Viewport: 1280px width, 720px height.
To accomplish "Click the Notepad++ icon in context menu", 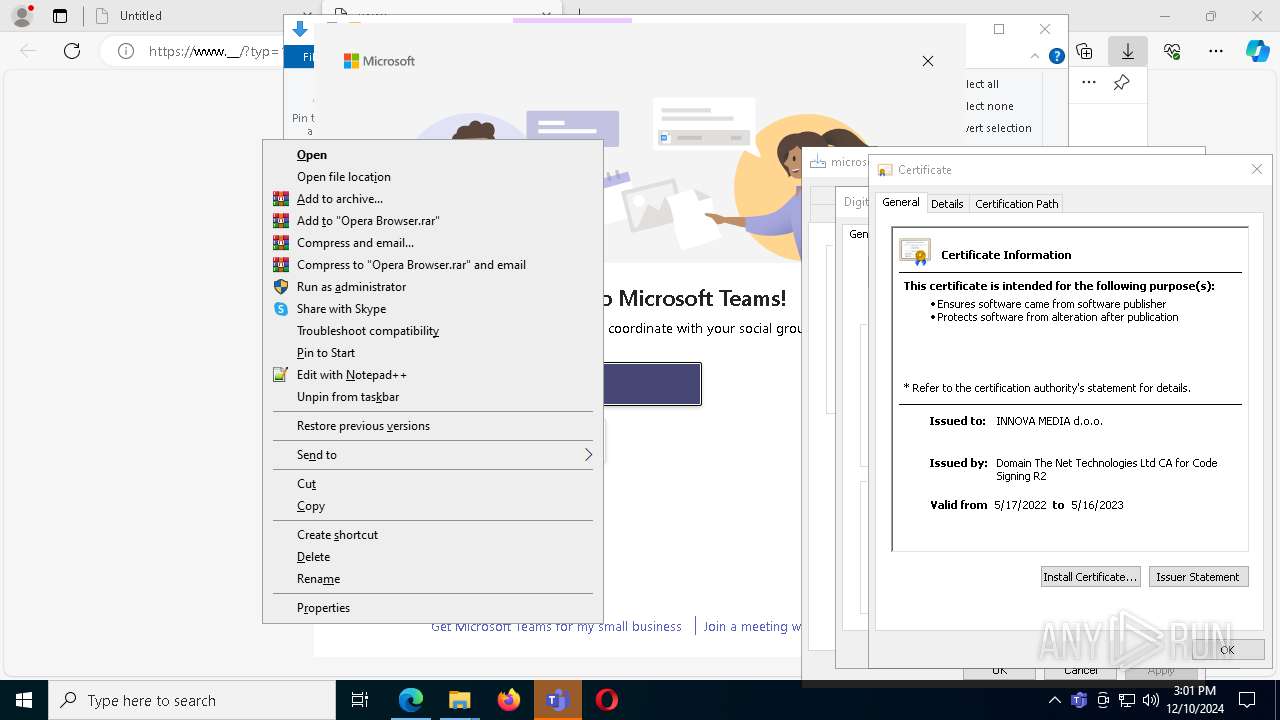I will [281, 375].
